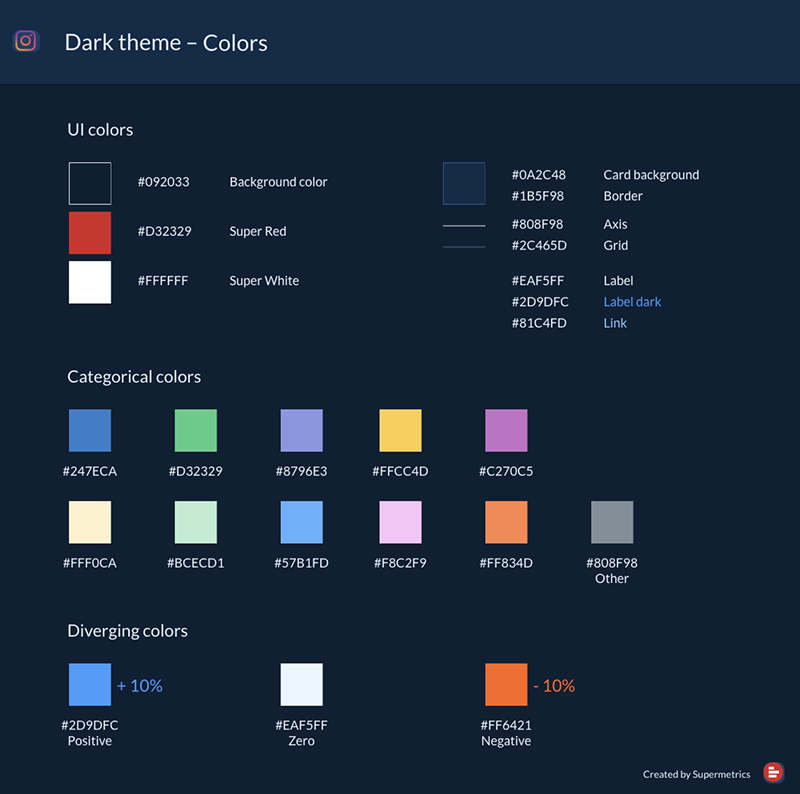Select the green #D32329 categorical swatch

[x=196, y=430]
